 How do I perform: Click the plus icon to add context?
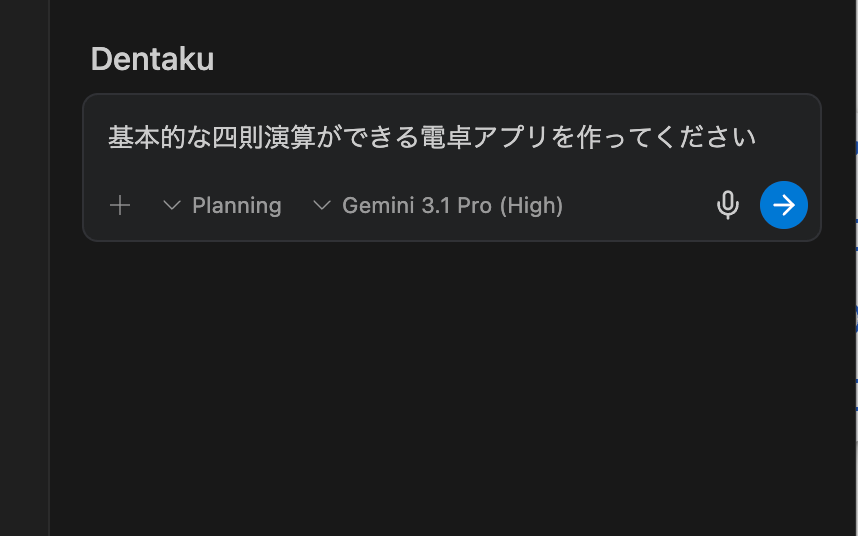pos(120,205)
